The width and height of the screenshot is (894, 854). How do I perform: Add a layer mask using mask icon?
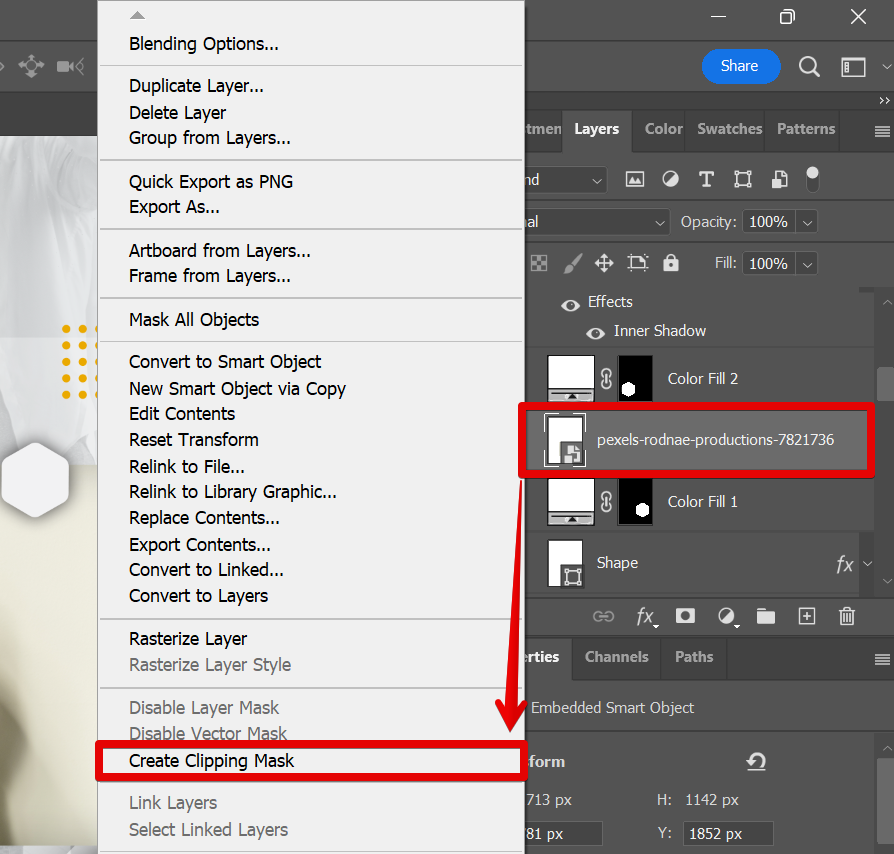[x=685, y=617]
